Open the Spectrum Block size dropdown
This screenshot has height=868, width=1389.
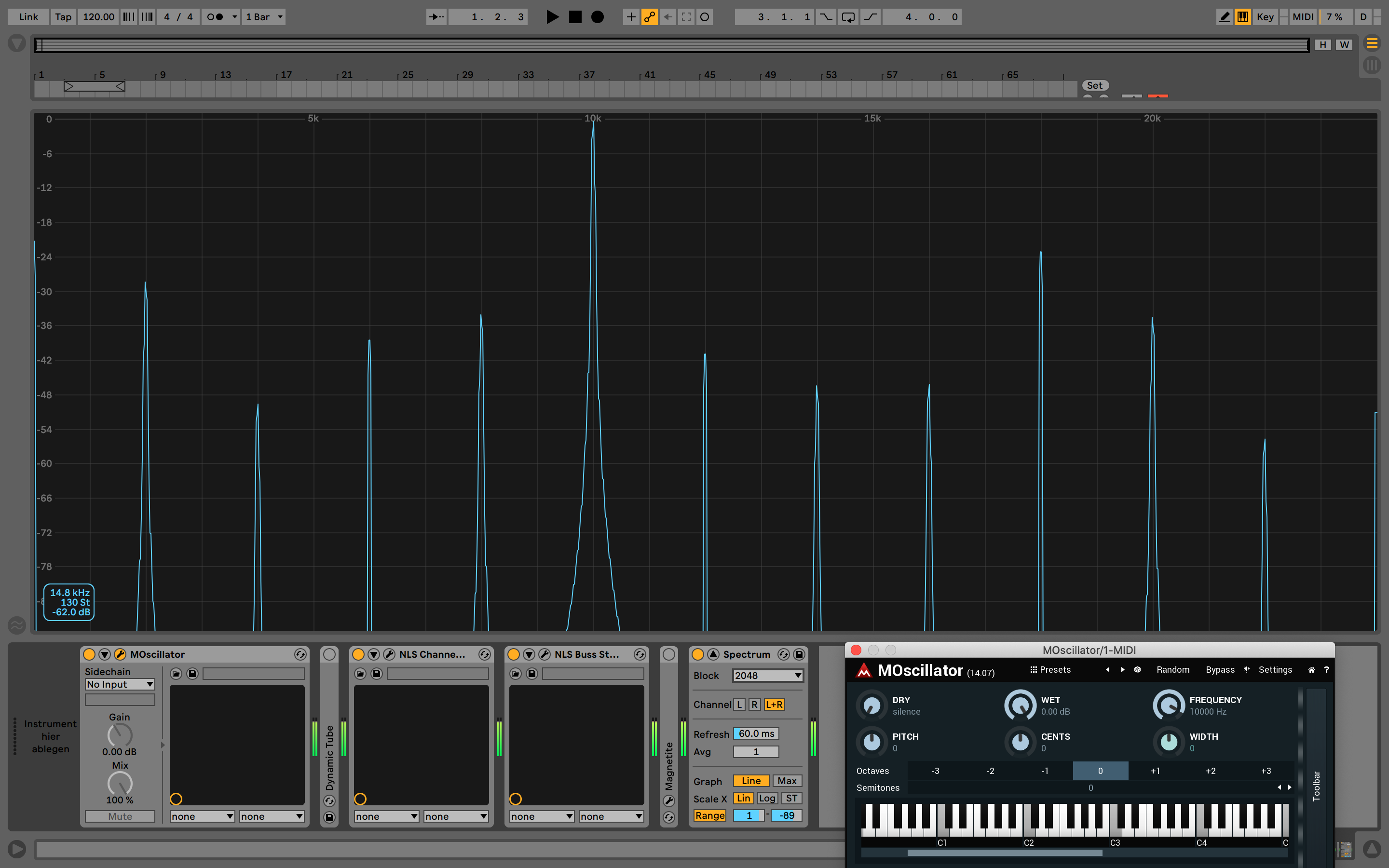(x=767, y=676)
